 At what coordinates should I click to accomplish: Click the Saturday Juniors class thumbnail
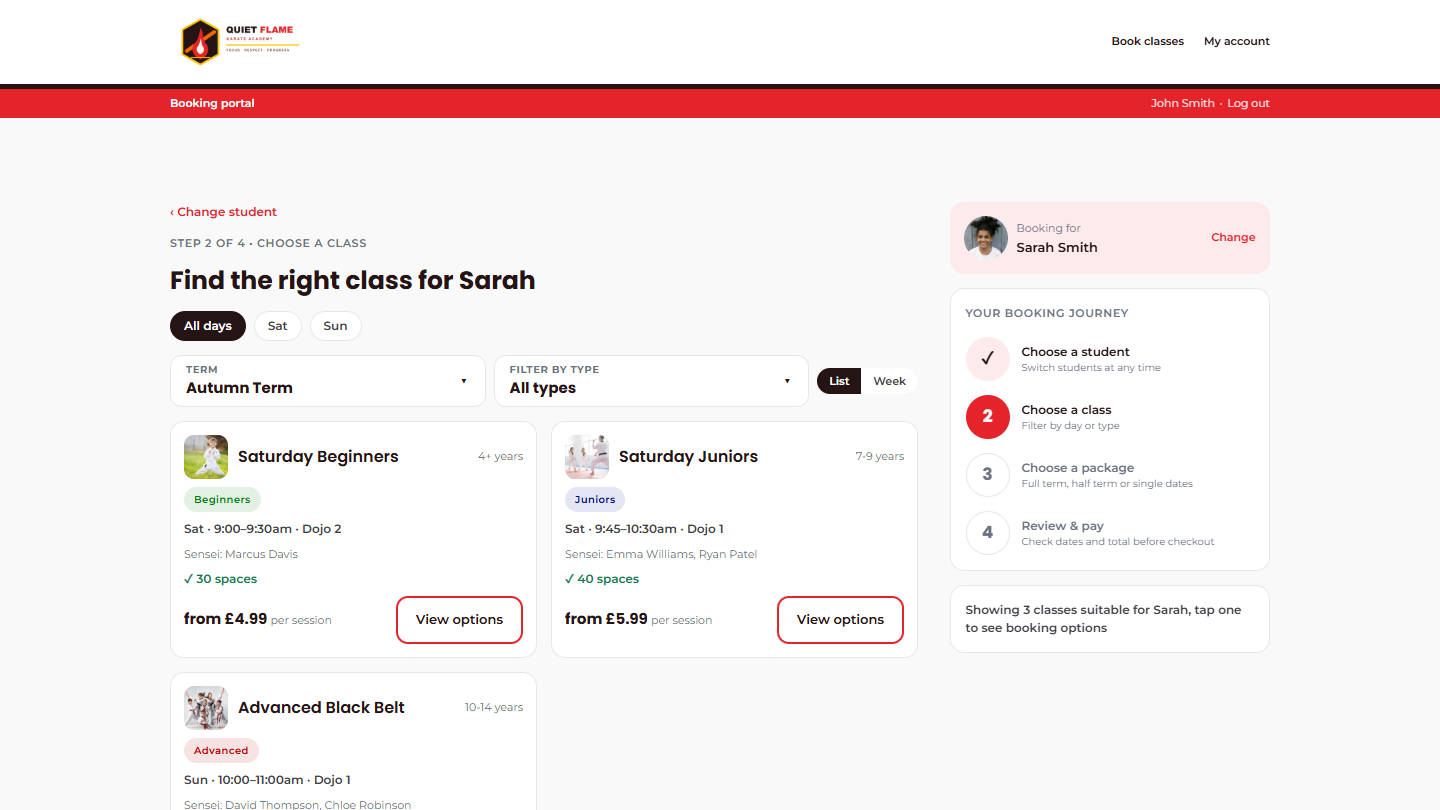tap(587, 457)
